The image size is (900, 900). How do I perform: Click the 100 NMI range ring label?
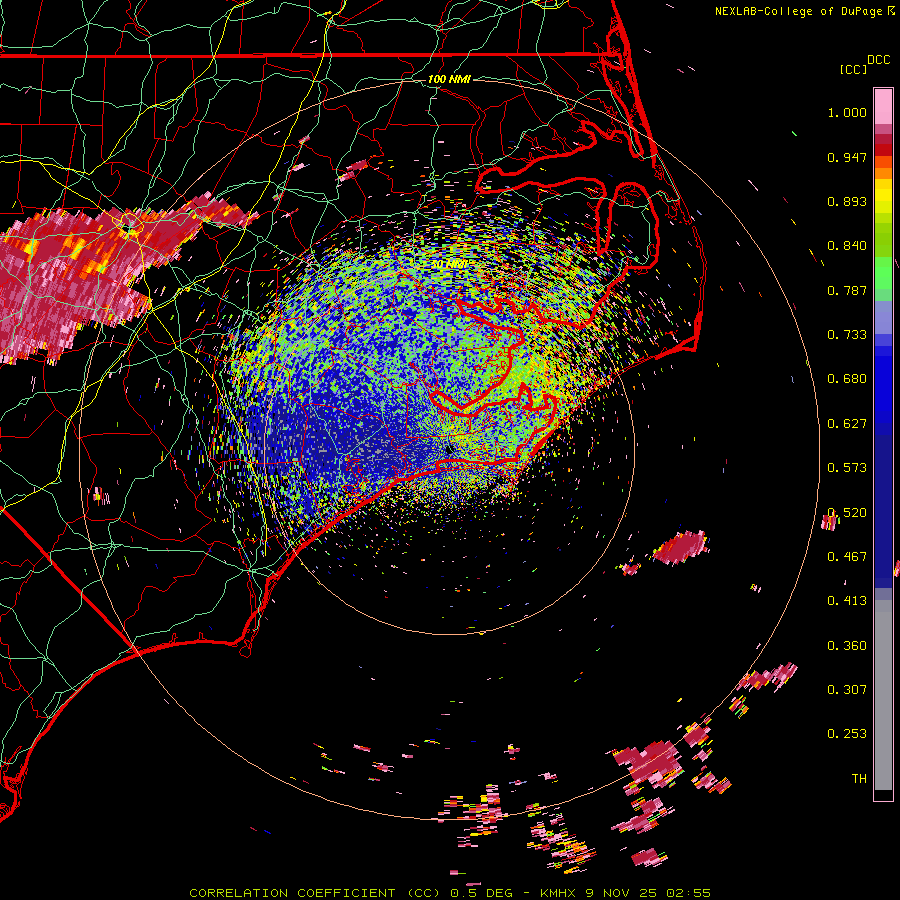coord(449,79)
